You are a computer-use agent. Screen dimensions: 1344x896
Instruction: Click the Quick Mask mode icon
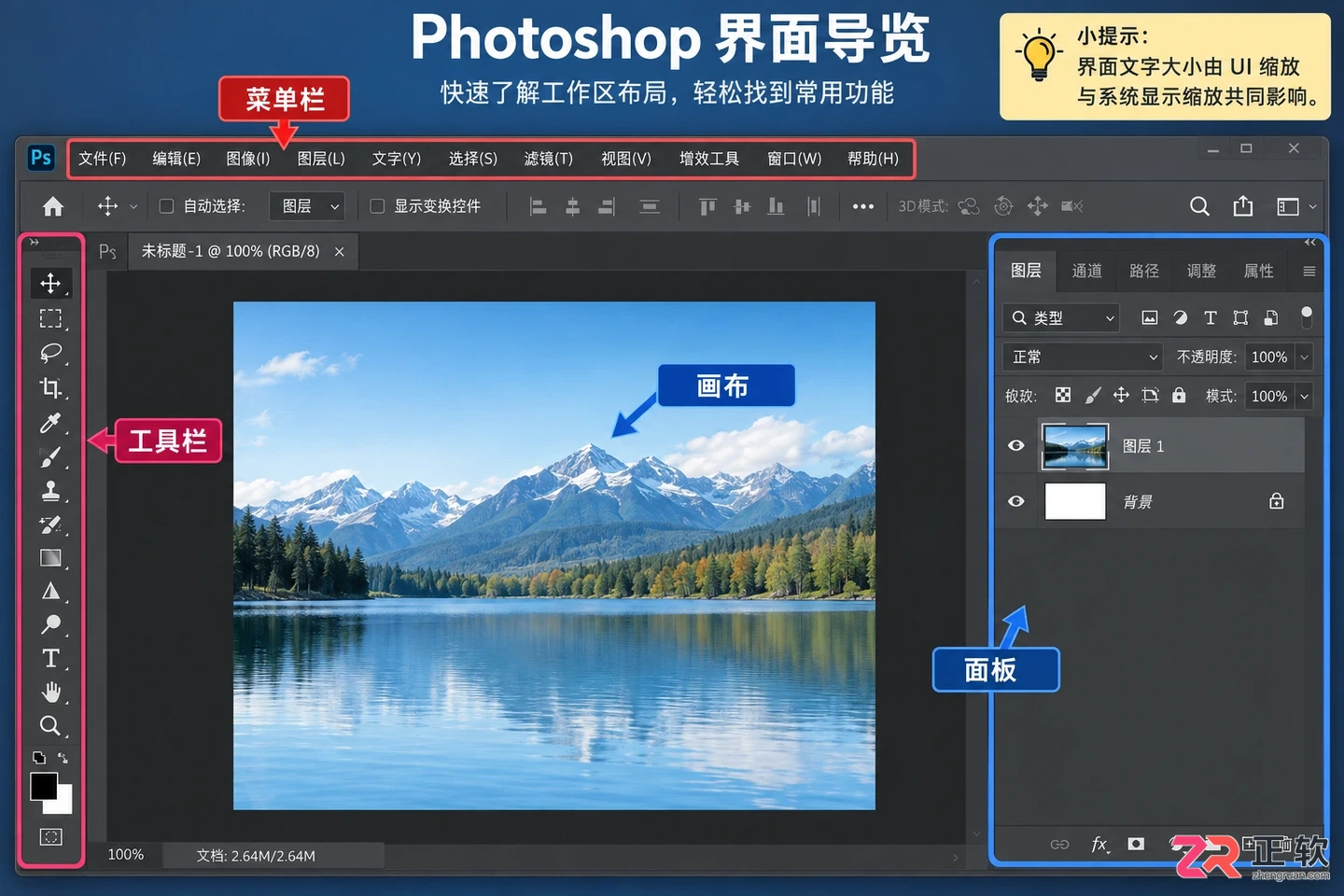coord(50,836)
